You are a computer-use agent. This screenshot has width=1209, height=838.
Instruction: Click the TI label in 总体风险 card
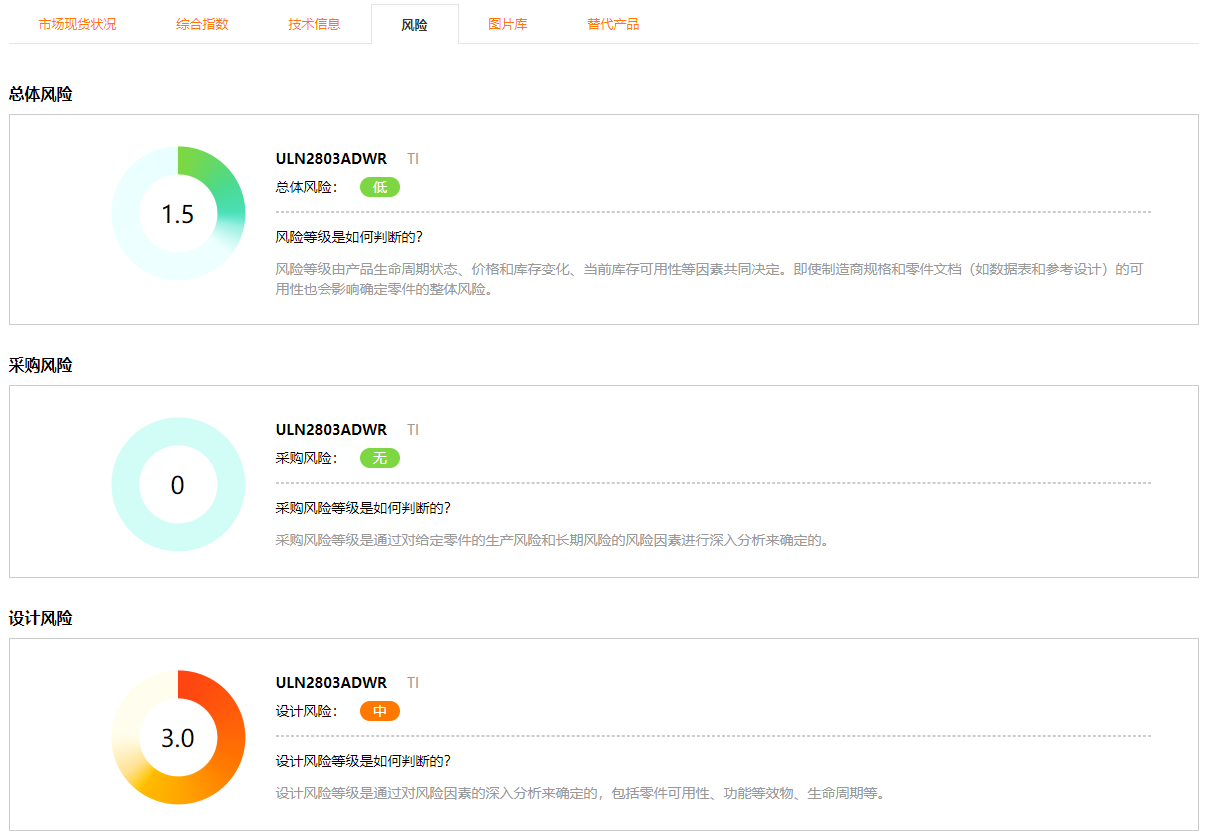tap(413, 159)
